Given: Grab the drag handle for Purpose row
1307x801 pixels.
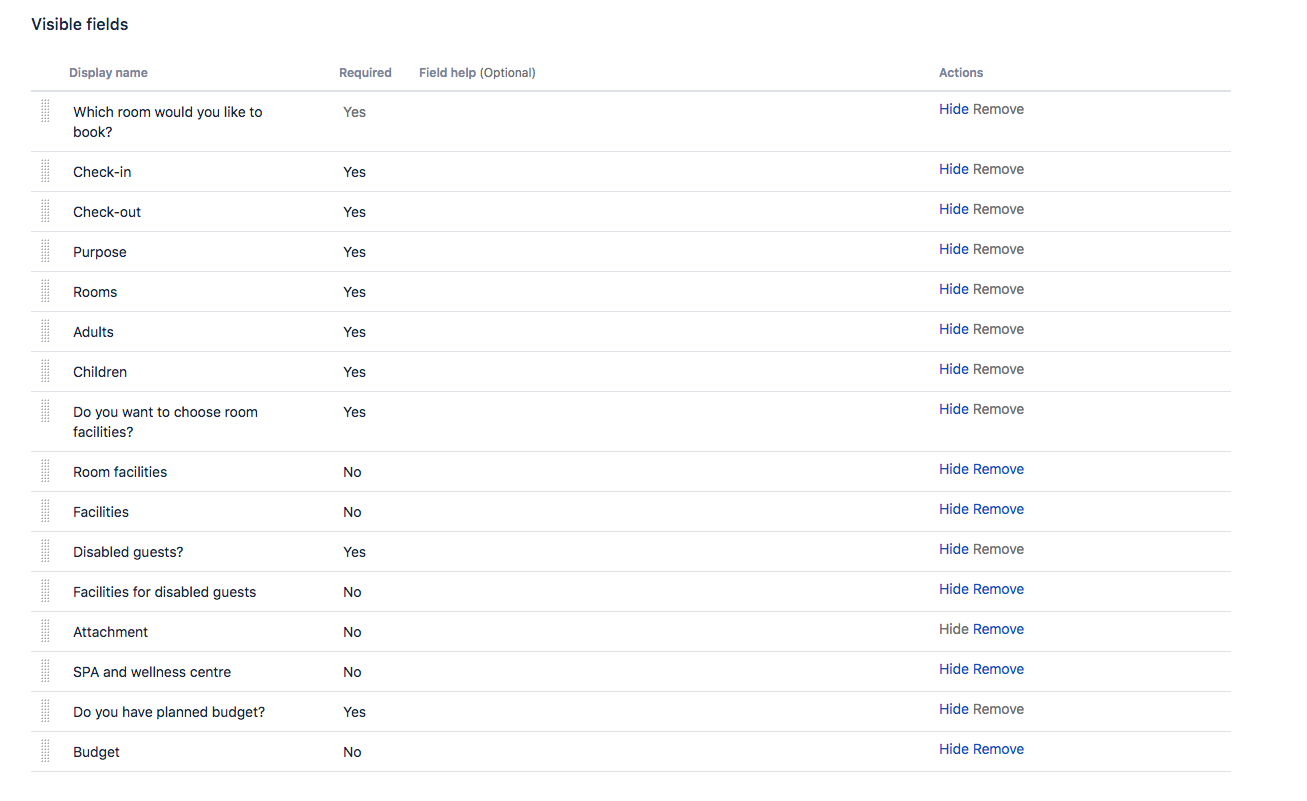Looking at the screenshot, I should 45,250.
